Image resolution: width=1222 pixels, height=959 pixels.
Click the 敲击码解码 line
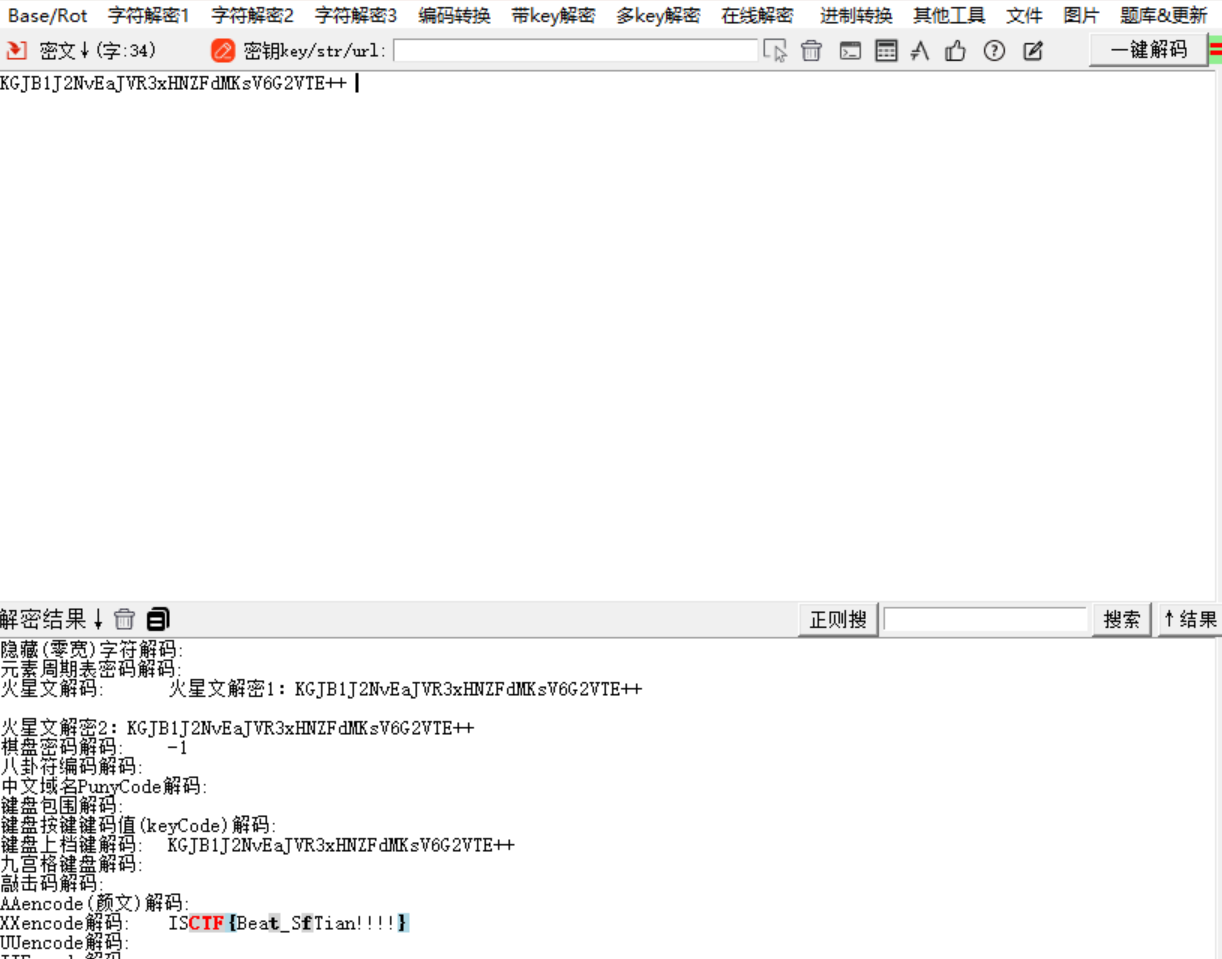tap(51, 884)
